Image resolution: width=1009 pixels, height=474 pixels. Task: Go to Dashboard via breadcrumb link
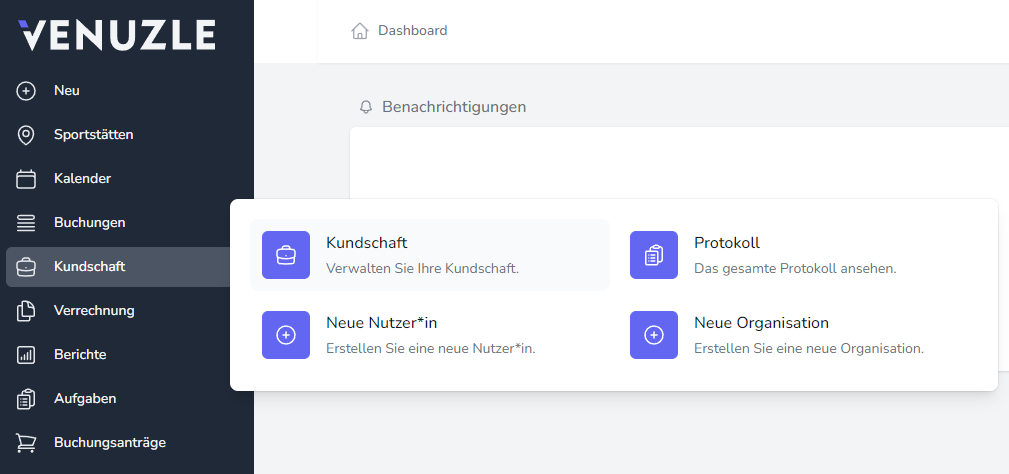coord(412,31)
